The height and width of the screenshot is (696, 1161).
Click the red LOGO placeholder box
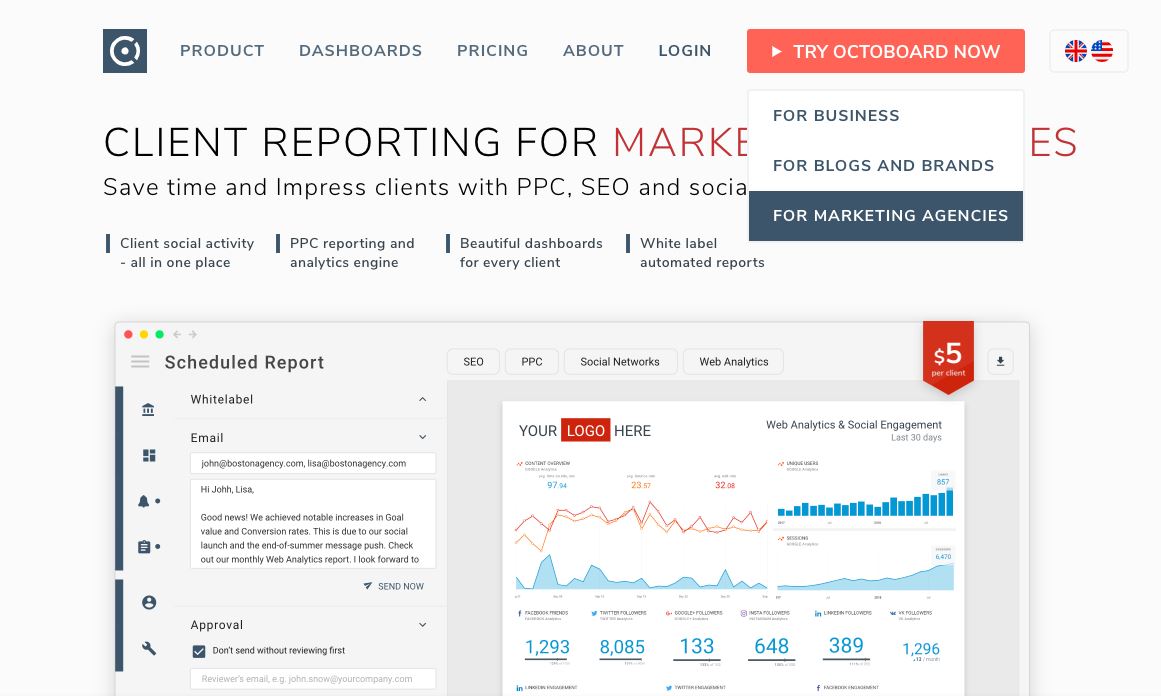point(586,430)
